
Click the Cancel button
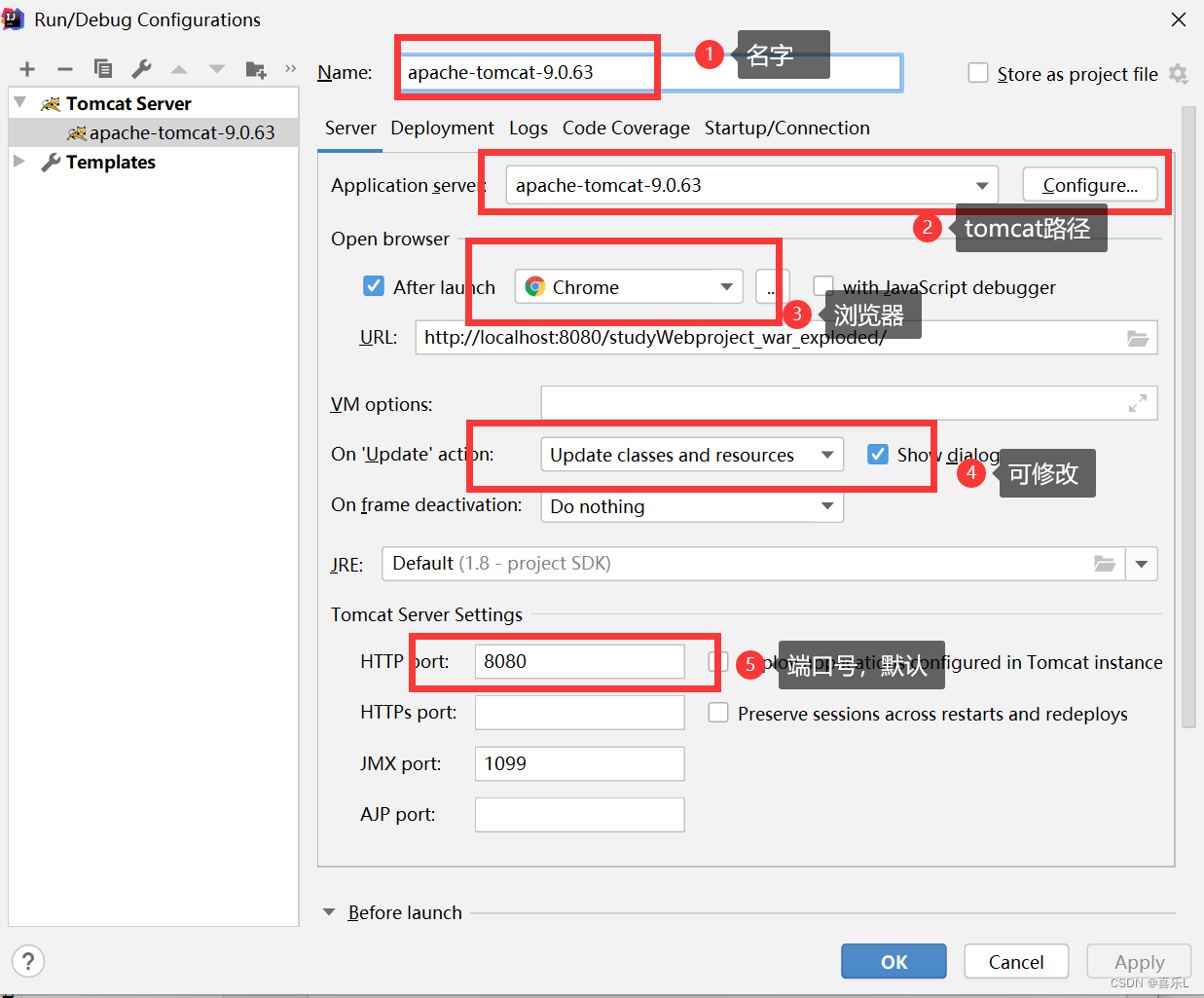tap(1016, 961)
